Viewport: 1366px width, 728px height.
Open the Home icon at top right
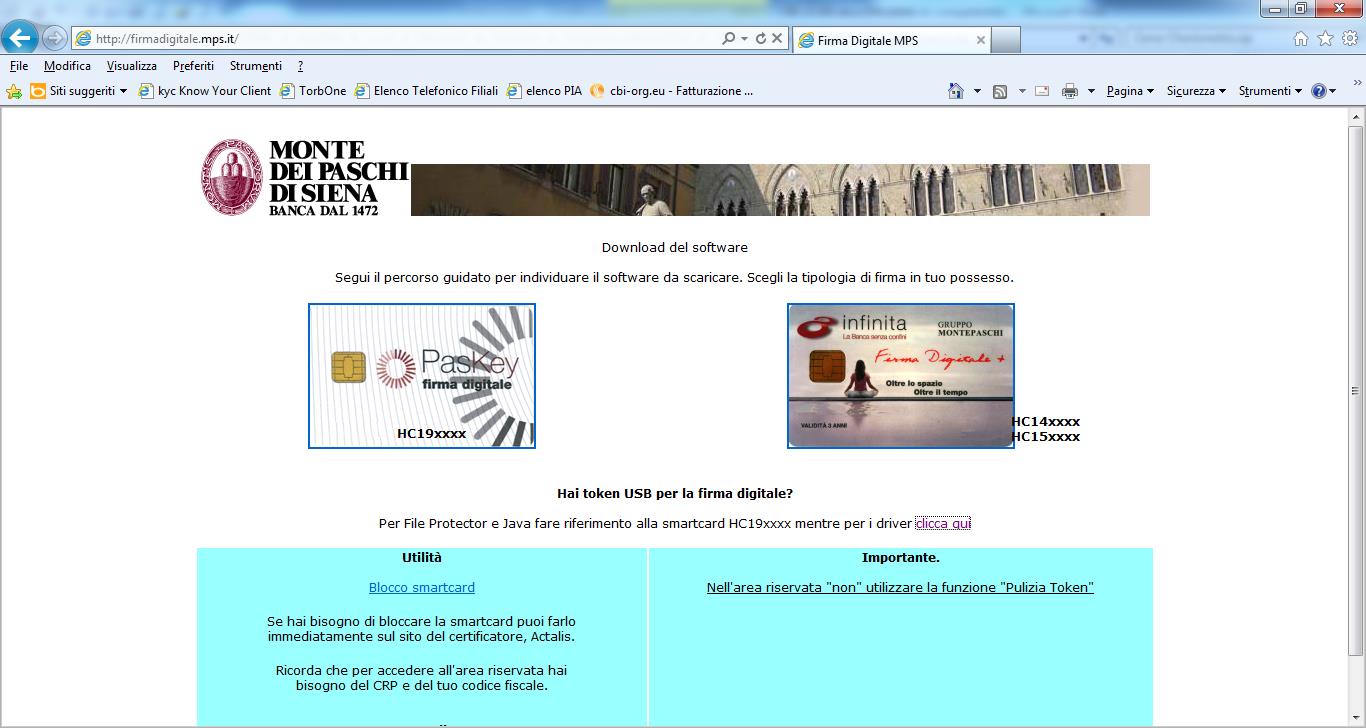coord(1301,39)
